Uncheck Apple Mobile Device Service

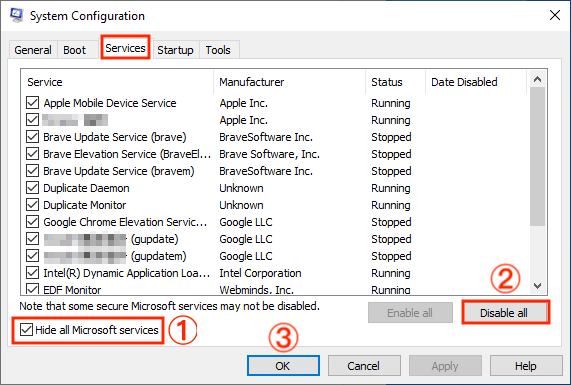(x=32, y=103)
